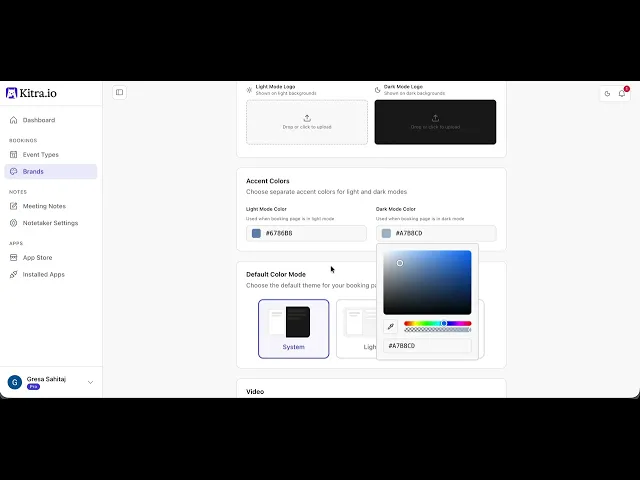Image resolution: width=640 pixels, height=480 pixels.
Task: Click the hex input in color picker
Action: coord(427,346)
